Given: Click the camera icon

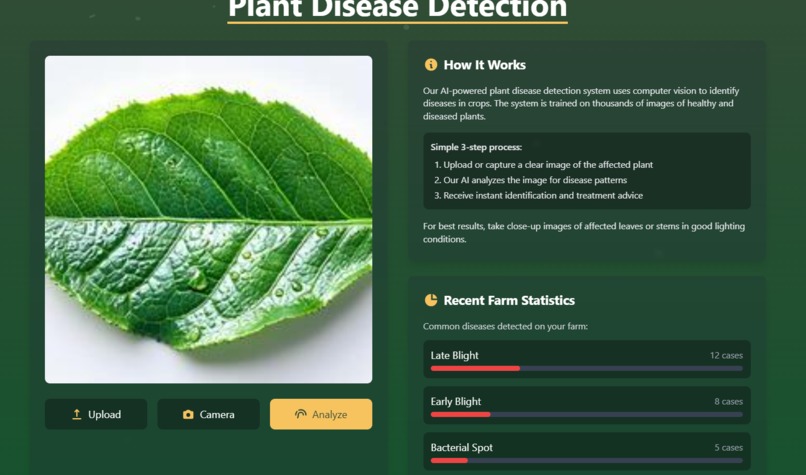Looking at the screenshot, I should click(x=188, y=414).
